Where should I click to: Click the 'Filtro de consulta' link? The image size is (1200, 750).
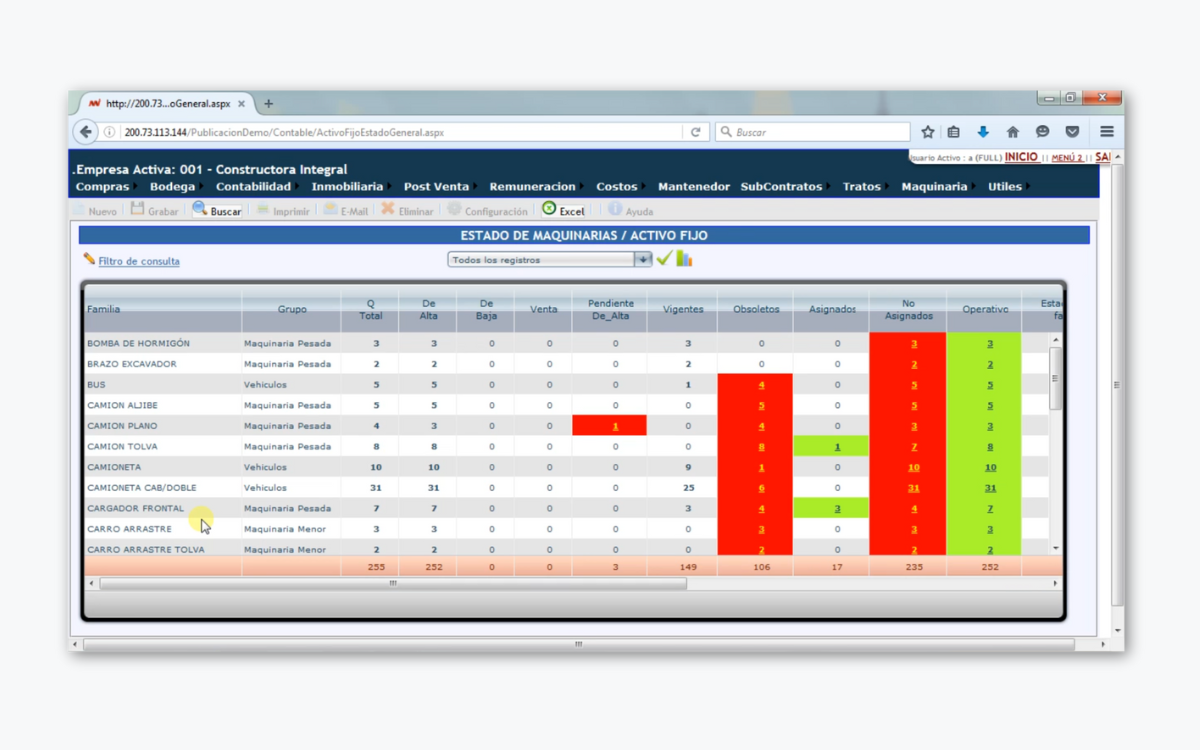138,261
